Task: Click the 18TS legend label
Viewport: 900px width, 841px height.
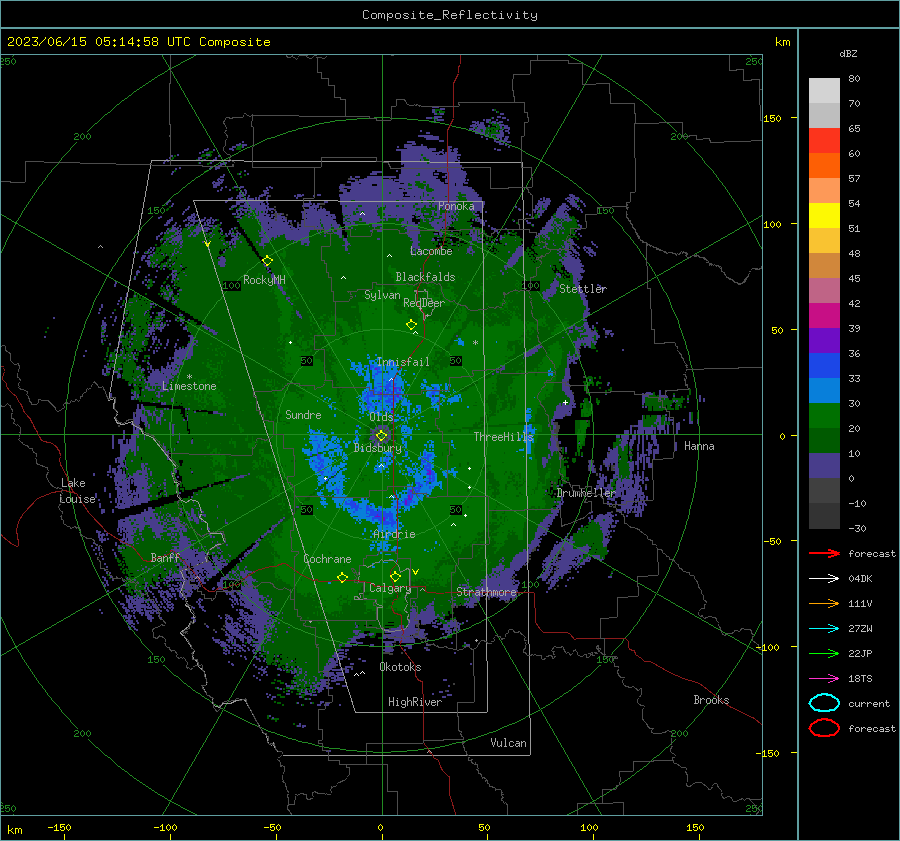Action: [860, 679]
